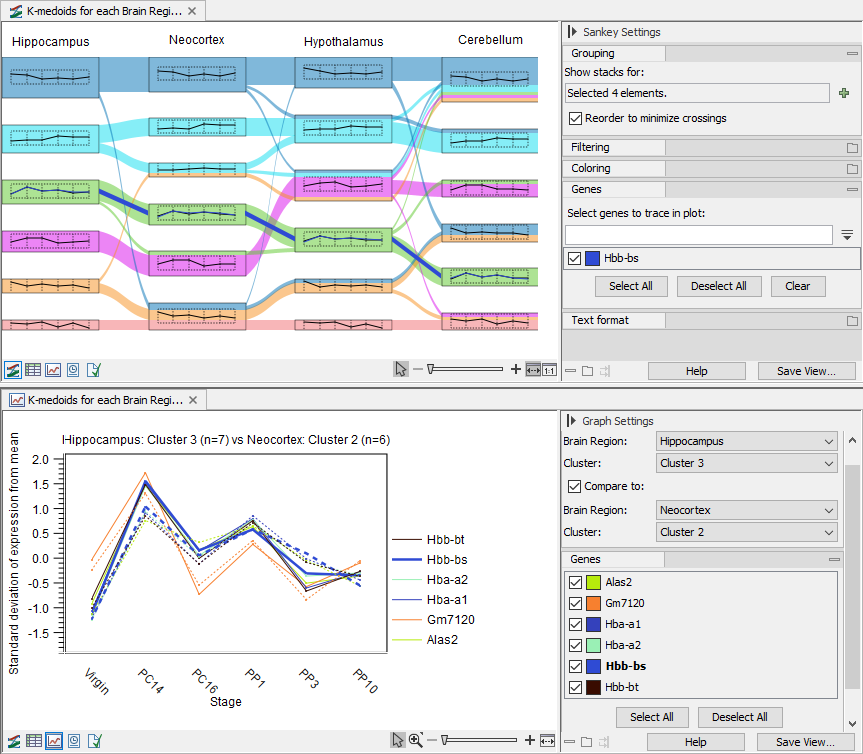The height and width of the screenshot is (754, 863).
Task: Click the green plus to add stack elements
Action: 845,92
